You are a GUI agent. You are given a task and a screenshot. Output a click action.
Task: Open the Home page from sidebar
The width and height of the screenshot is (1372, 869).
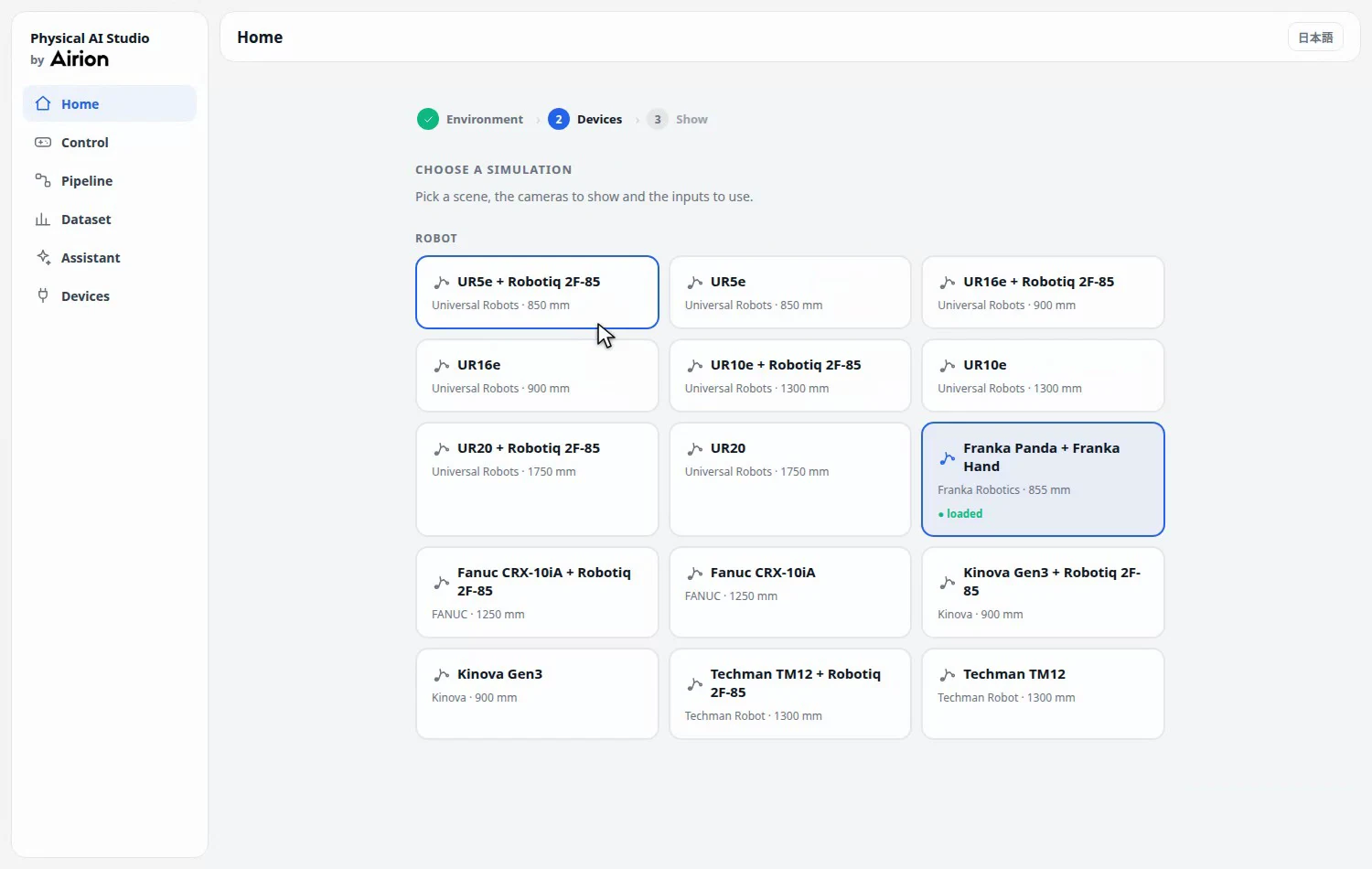click(110, 103)
